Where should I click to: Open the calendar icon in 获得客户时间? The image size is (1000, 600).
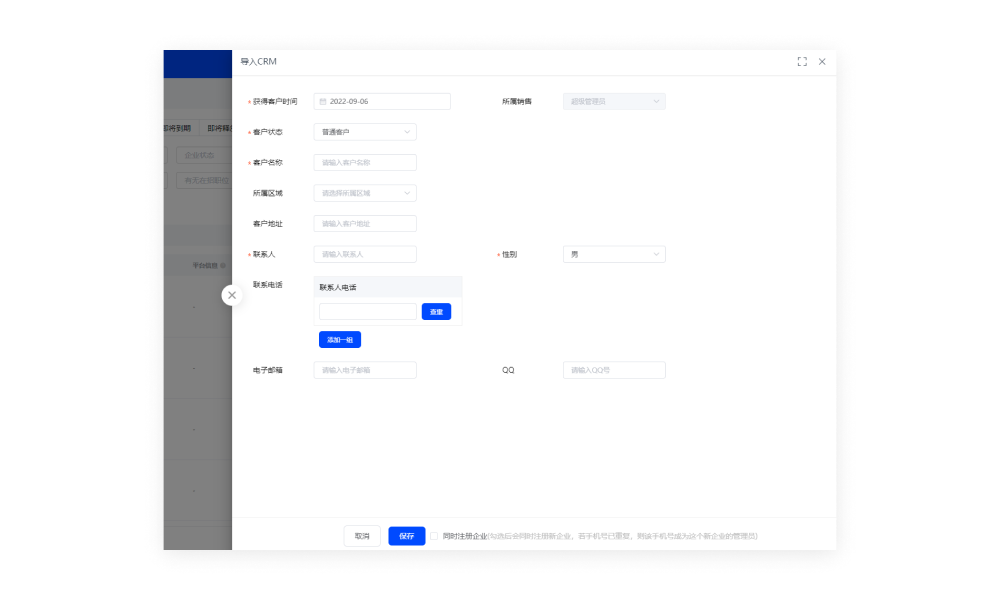point(322,101)
